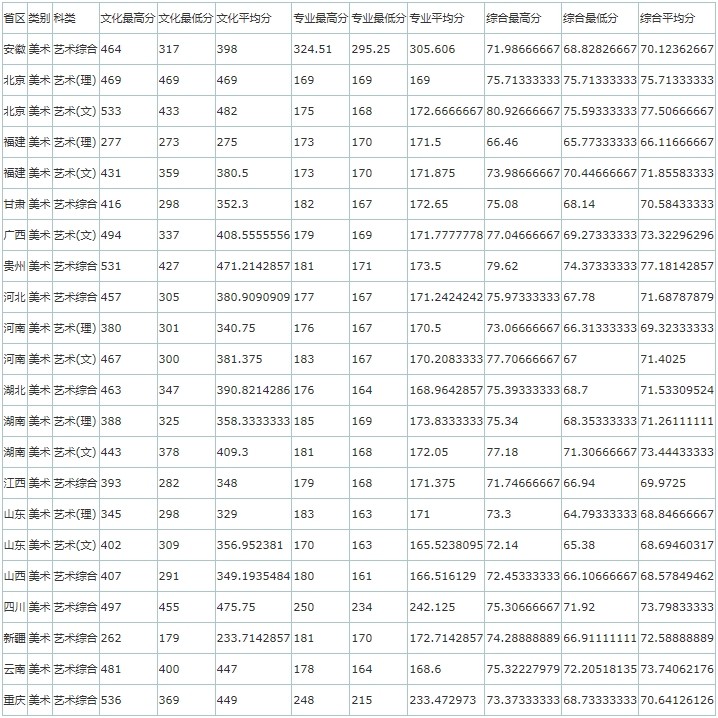This screenshot has width=718, height=718.
Task: Select the 四川 province cell
Action: pos(14,607)
